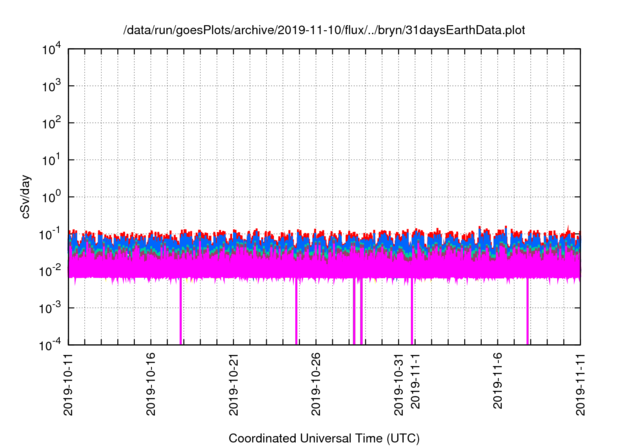Viewport: 640px width, 448px height.
Task: Click the Coordinated Universal Time (UTC) axis label
Action: pos(324,439)
